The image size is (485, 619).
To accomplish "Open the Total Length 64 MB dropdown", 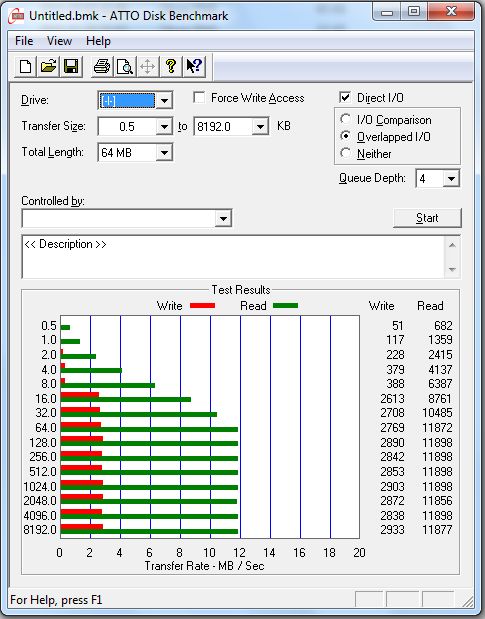I will click(164, 152).
